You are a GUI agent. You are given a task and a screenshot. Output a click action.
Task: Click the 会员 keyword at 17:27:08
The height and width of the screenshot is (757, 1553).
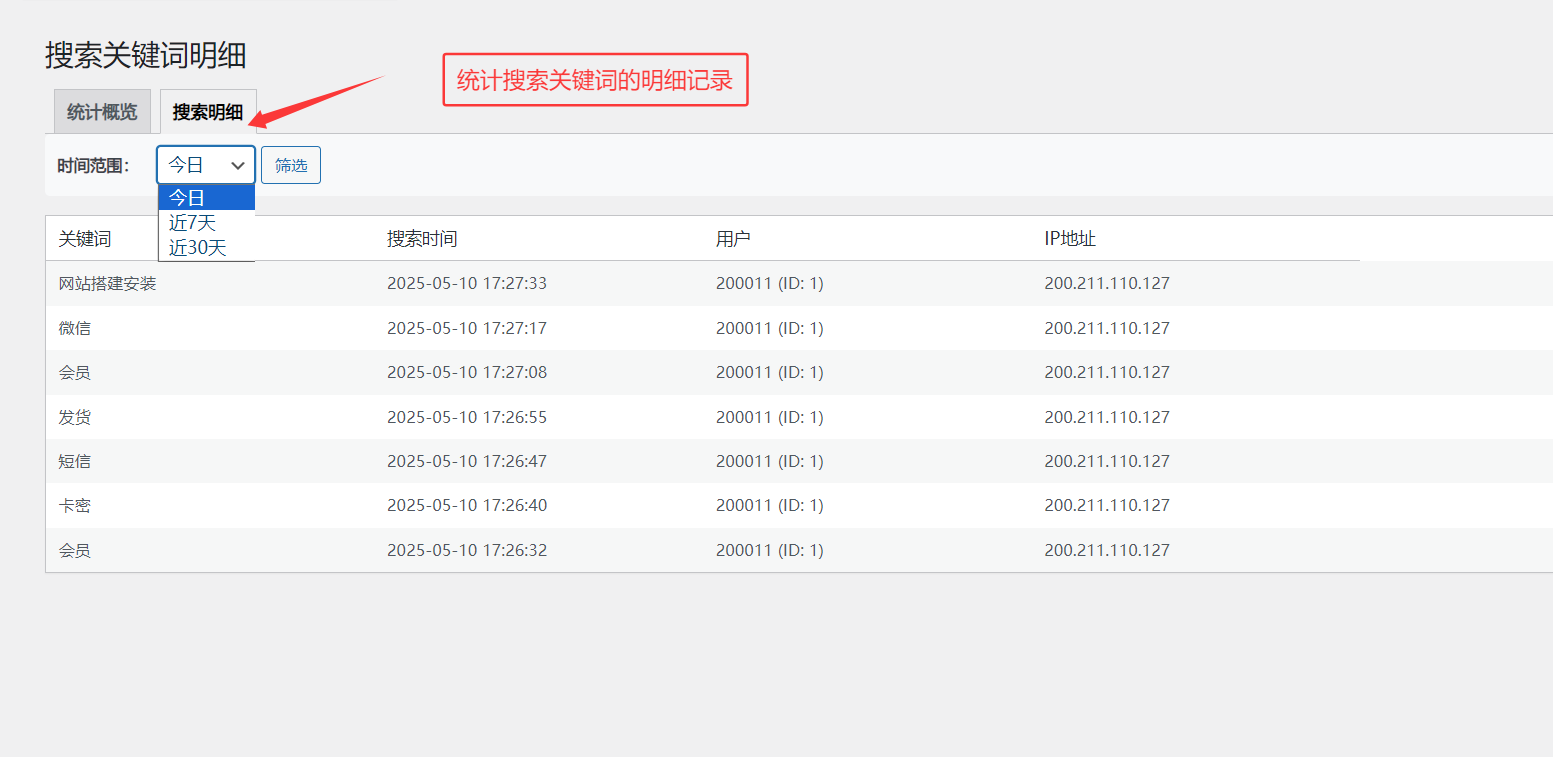point(75,373)
